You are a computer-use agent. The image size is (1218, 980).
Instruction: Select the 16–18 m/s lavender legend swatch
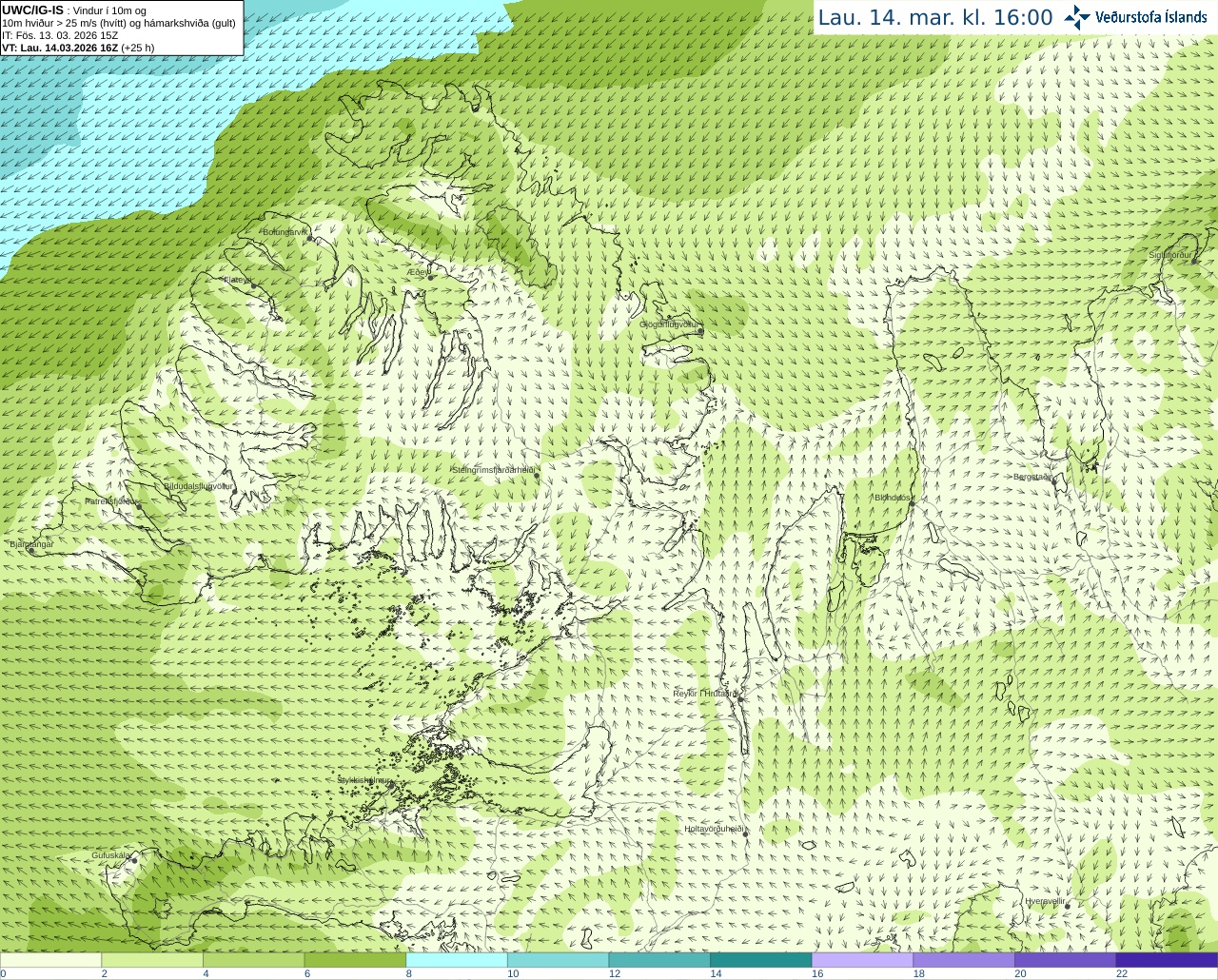(x=862, y=960)
